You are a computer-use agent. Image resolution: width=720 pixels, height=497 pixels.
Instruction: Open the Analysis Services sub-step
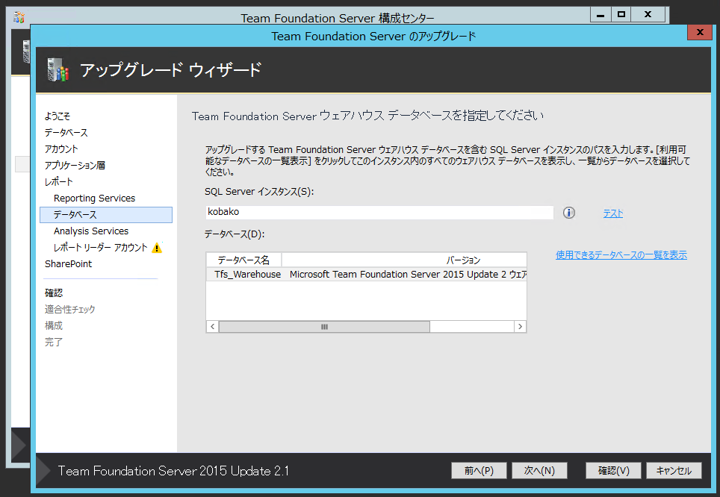pos(91,231)
